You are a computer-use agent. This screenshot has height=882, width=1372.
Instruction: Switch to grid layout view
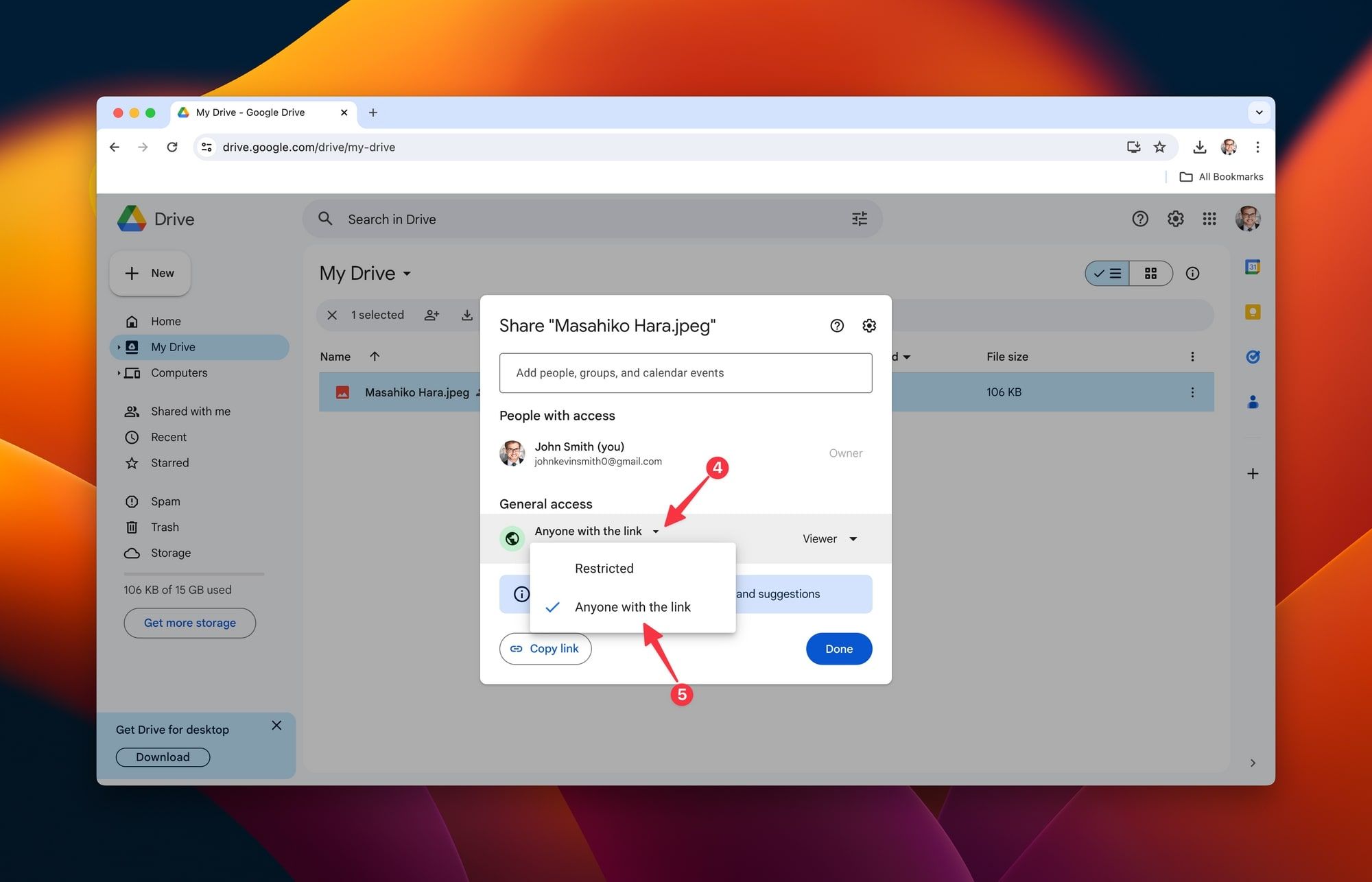tap(1151, 274)
